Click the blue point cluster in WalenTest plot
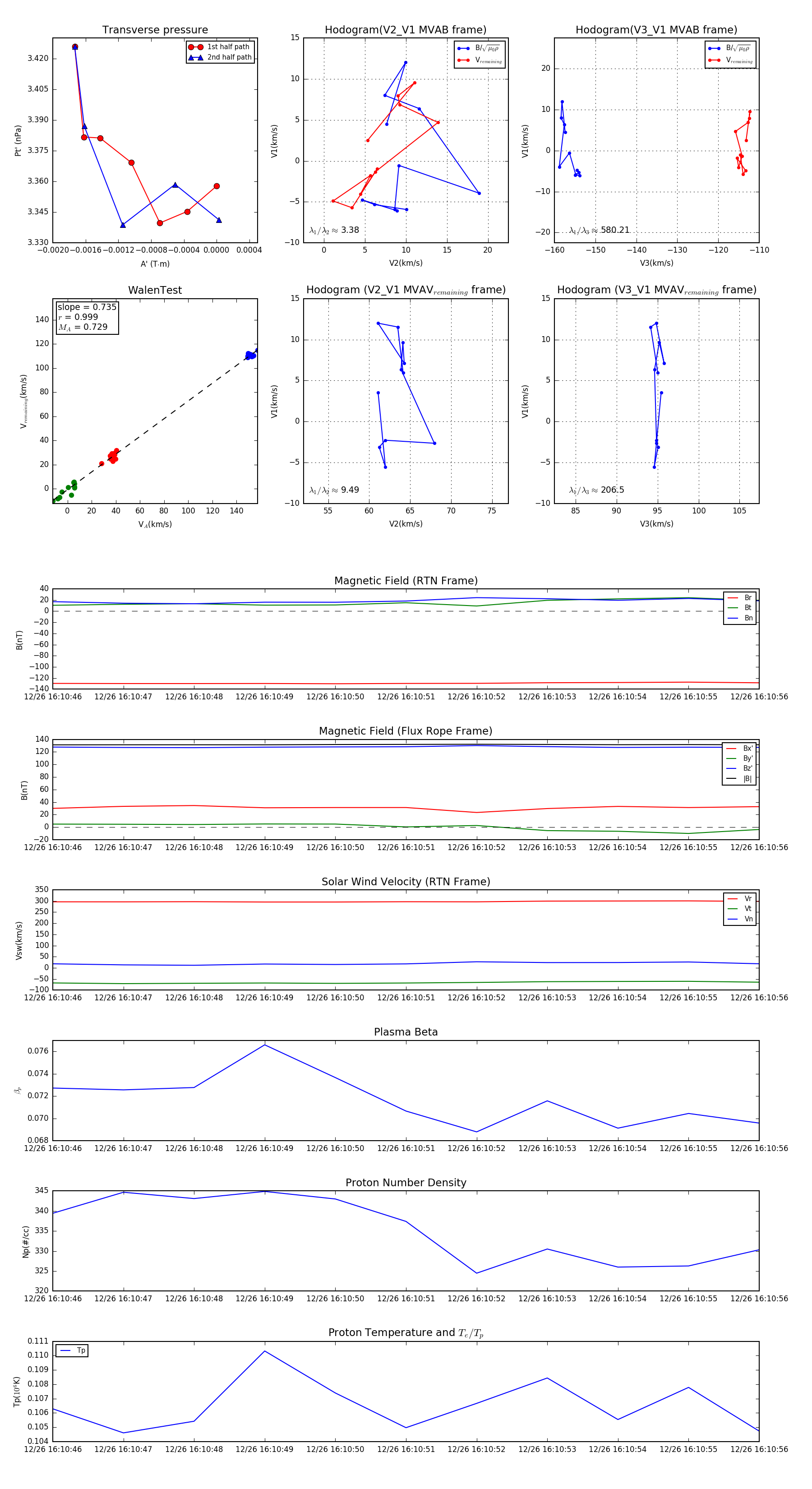 pyautogui.click(x=250, y=355)
